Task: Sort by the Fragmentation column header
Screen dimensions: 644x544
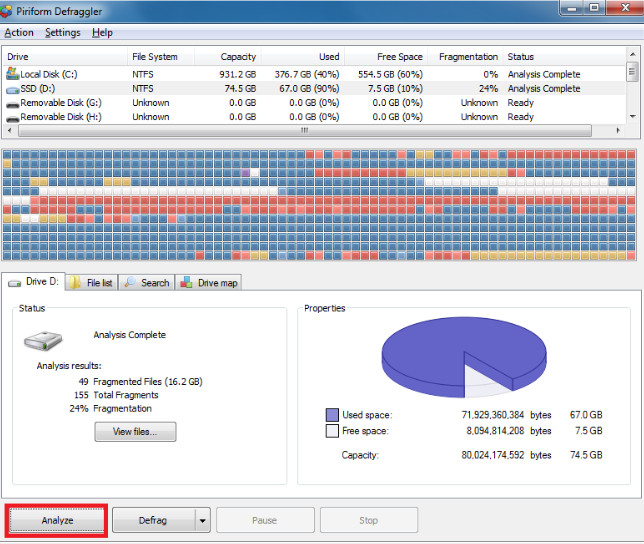Action: (x=465, y=57)
